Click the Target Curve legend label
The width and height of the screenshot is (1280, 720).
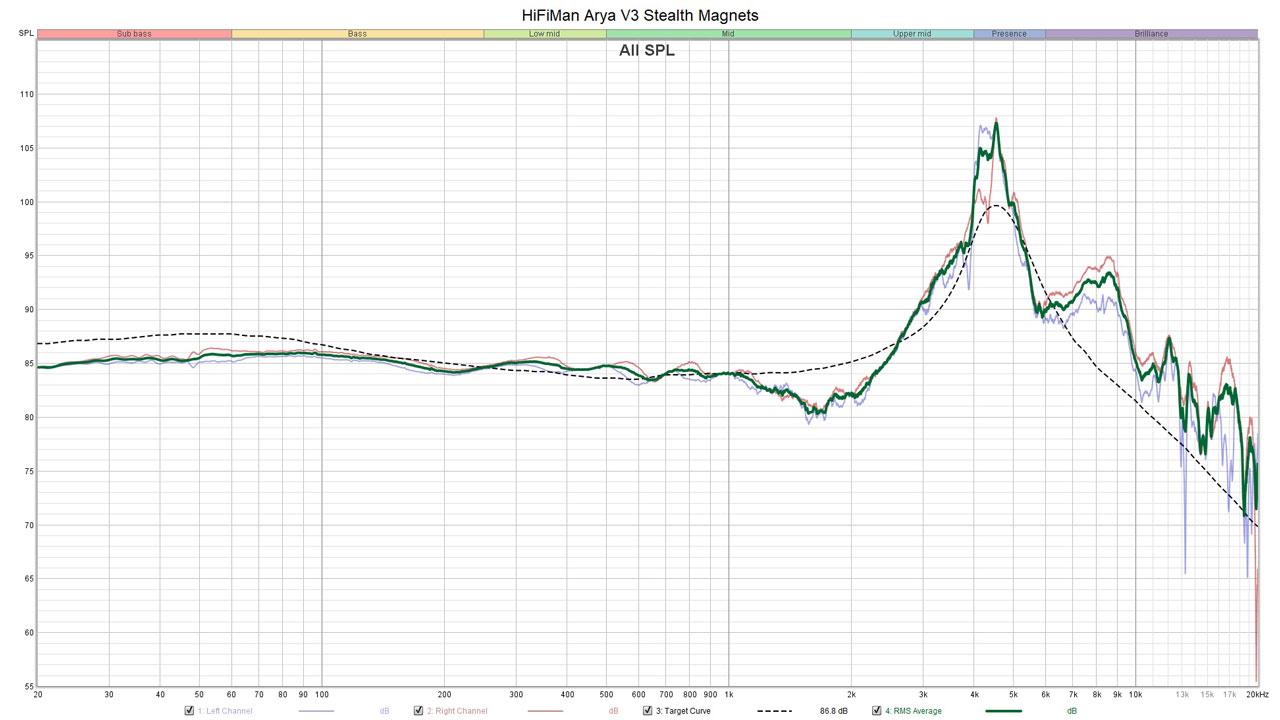(683, 711)
